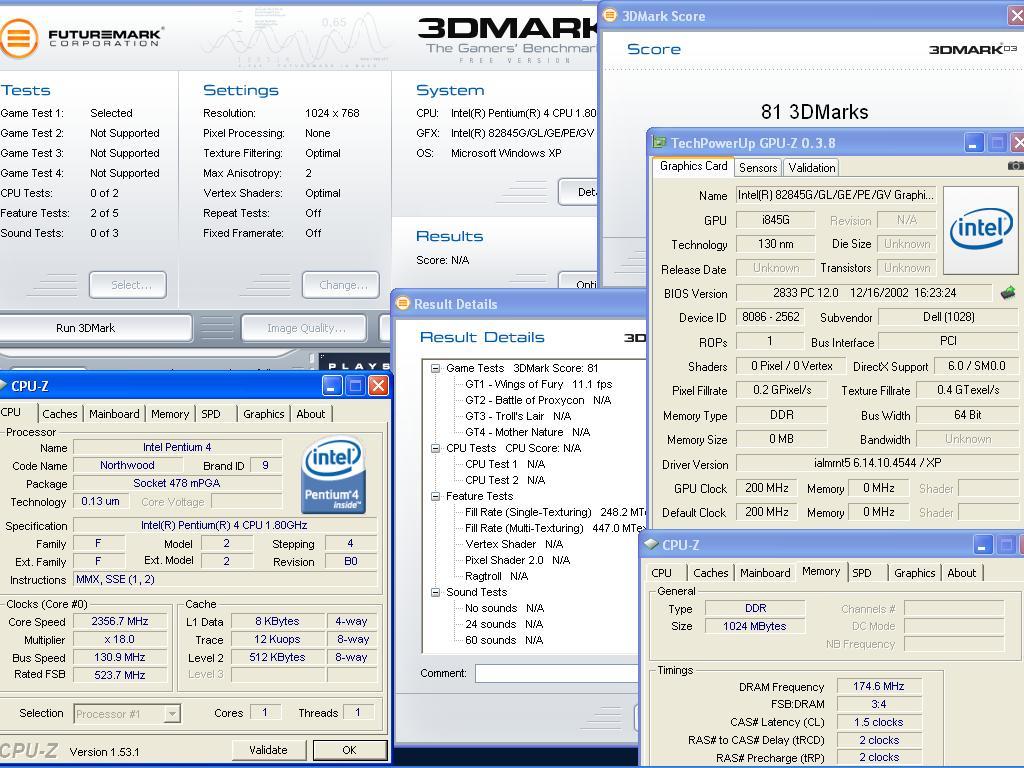Open CPU tab in right CPU-Z window
Viewport: 1024px width, 768px height.
point(662,573)
